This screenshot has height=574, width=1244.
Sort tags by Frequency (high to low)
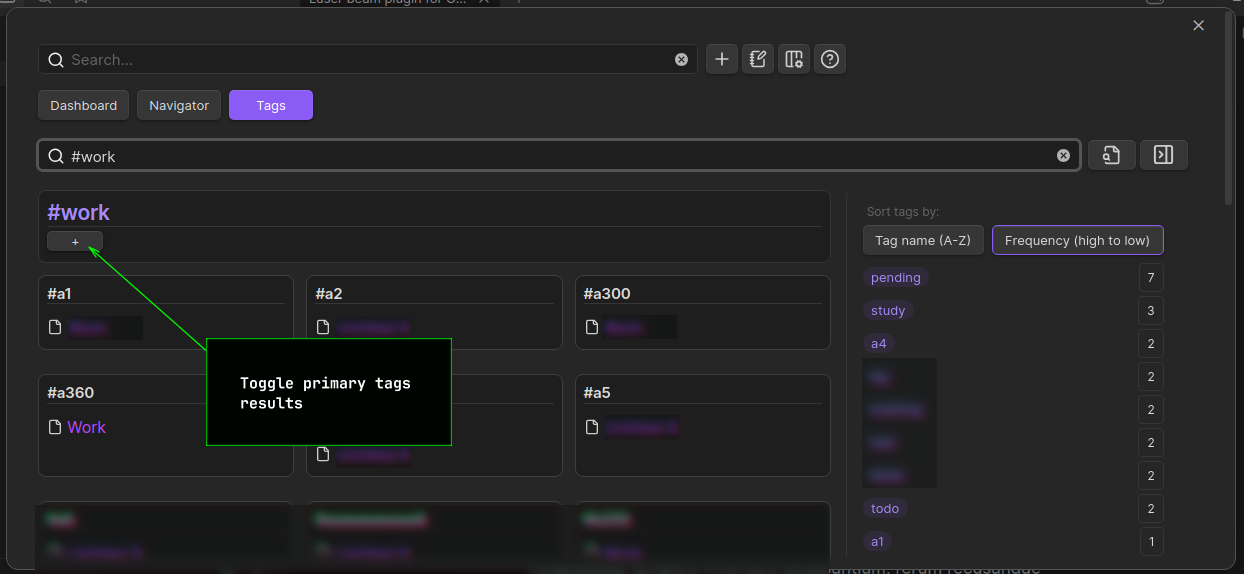pyautogui.click(x=1078, y=240)
